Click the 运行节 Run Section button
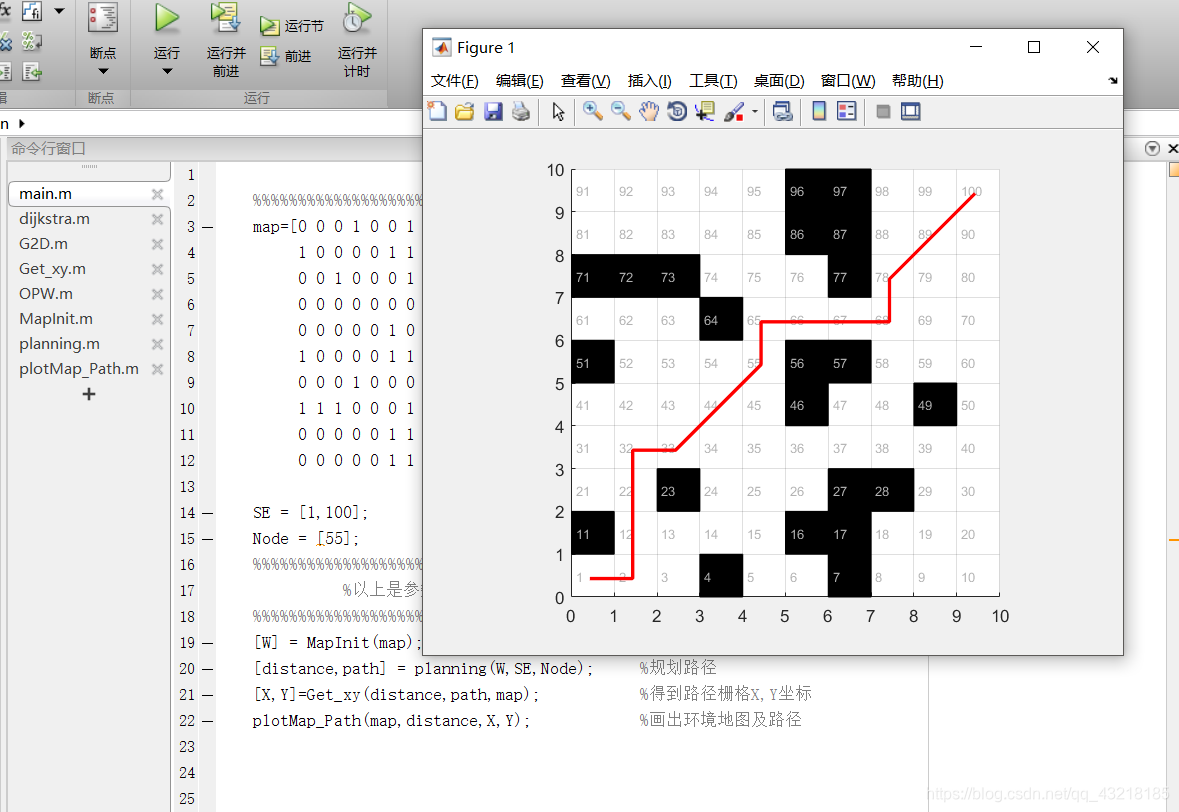This screenshot has height=812, width=1179. [292, 26]
